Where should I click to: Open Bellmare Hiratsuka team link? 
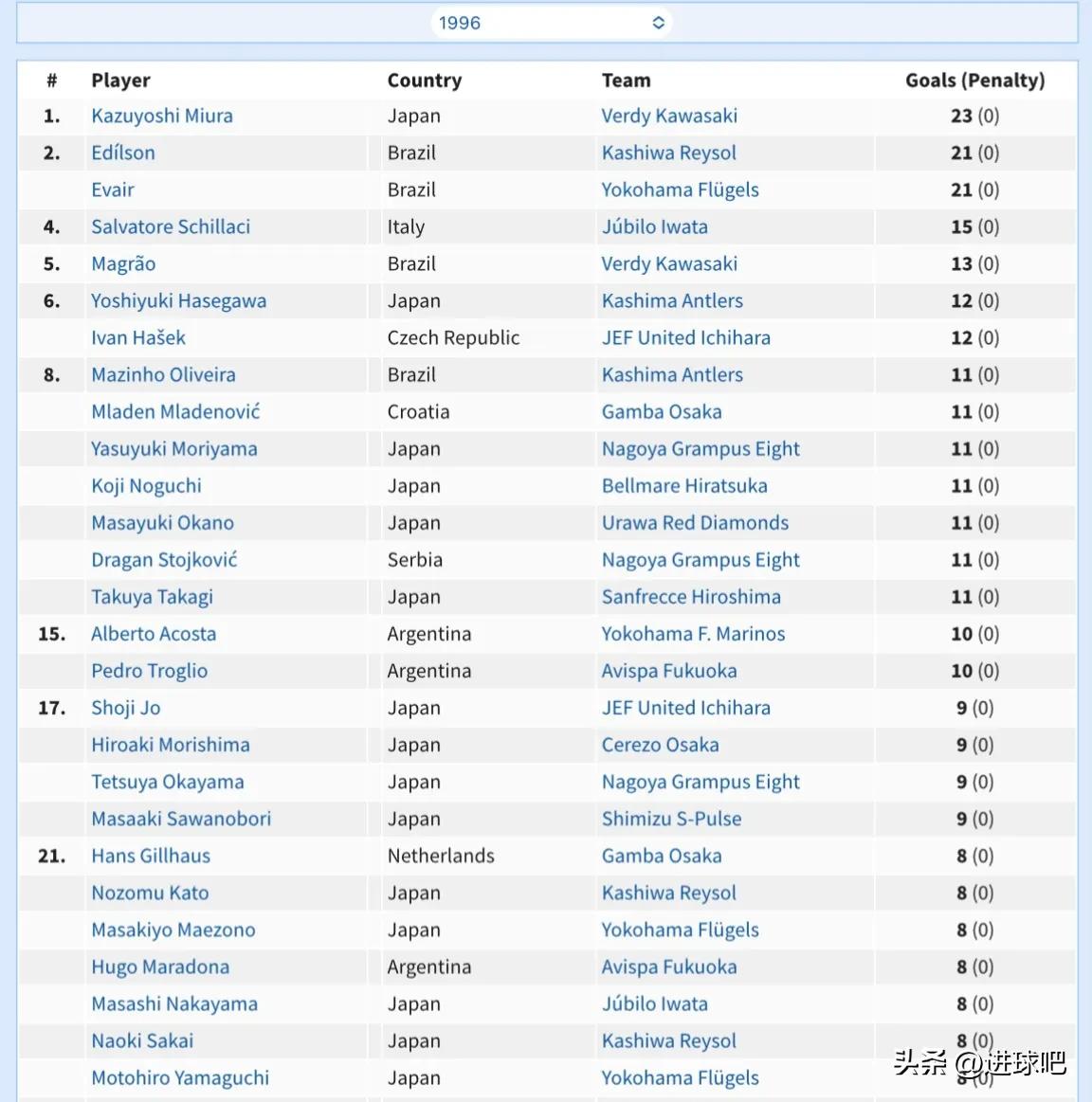pyautogui.click(x=684, y=486)
